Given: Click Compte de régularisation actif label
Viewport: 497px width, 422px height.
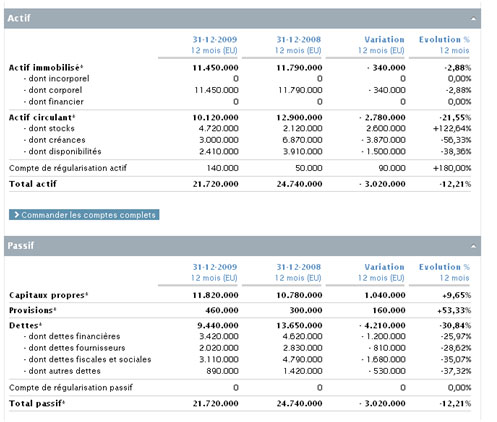Looking at the screenshot, I should click(x=68, y=168).
